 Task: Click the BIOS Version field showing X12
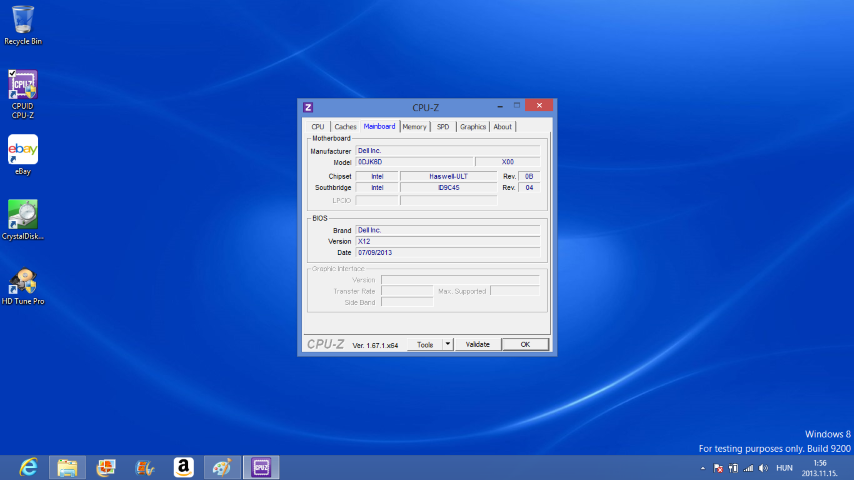(x=448, y=241)
